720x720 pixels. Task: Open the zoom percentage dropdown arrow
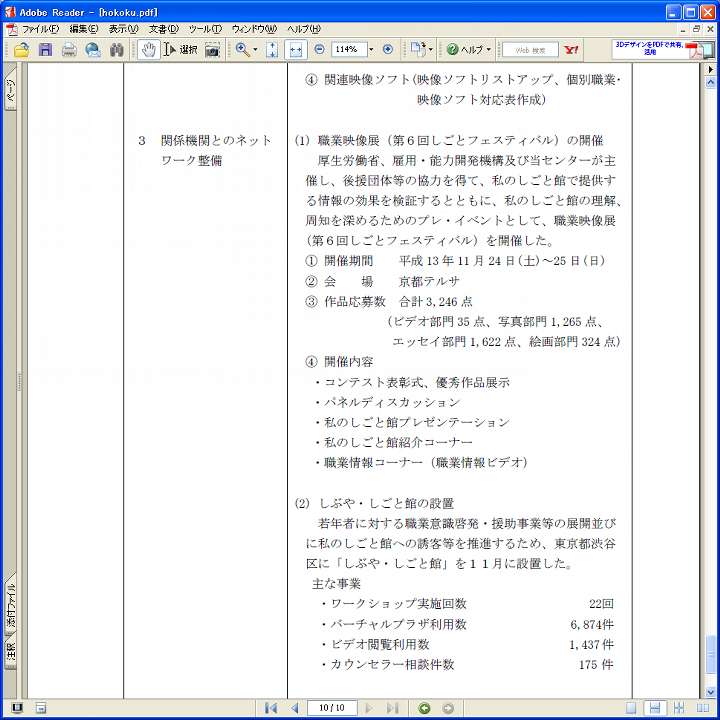click(x=371, y=49)
